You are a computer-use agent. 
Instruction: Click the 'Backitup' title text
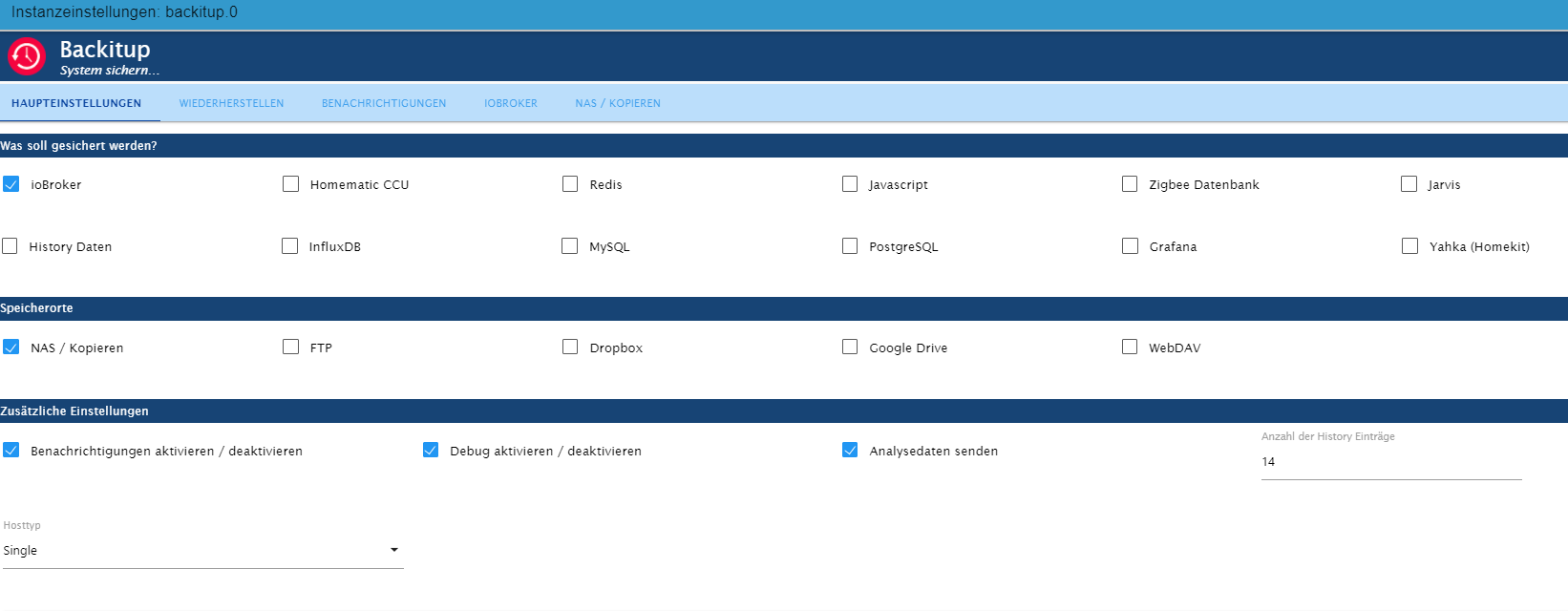click(105, 50)
